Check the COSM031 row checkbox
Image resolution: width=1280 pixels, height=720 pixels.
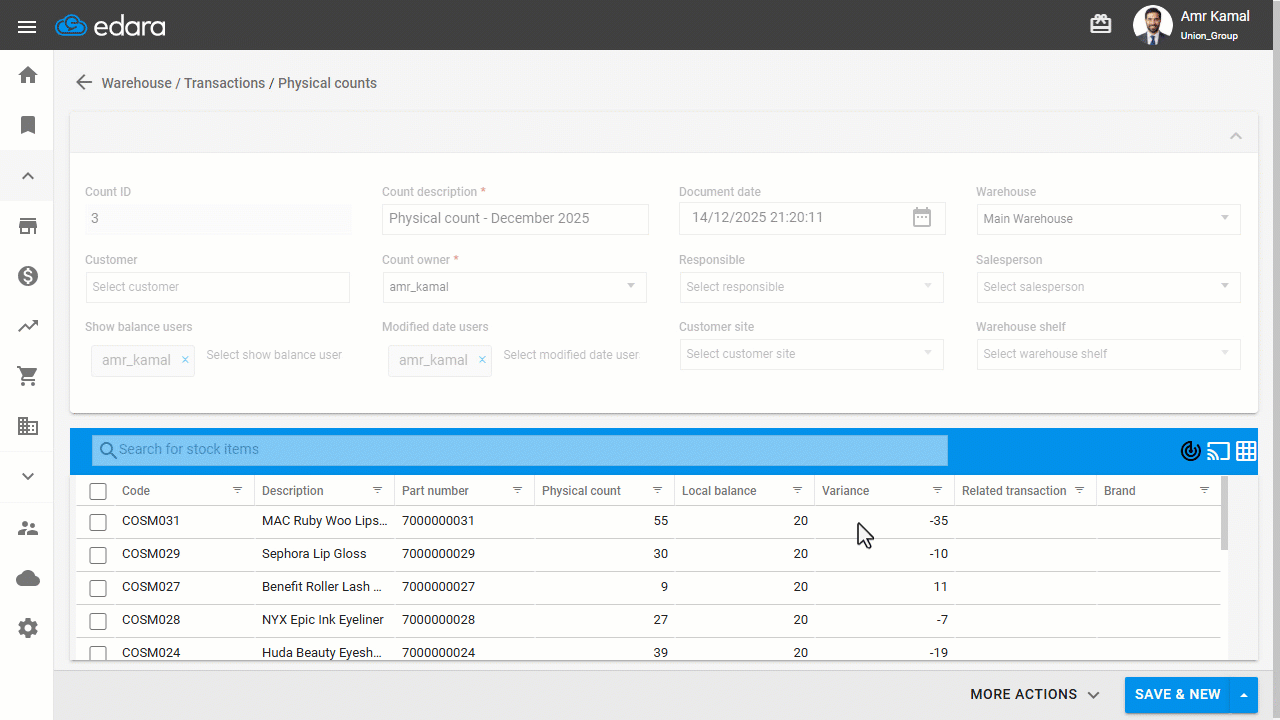[98, 522]
